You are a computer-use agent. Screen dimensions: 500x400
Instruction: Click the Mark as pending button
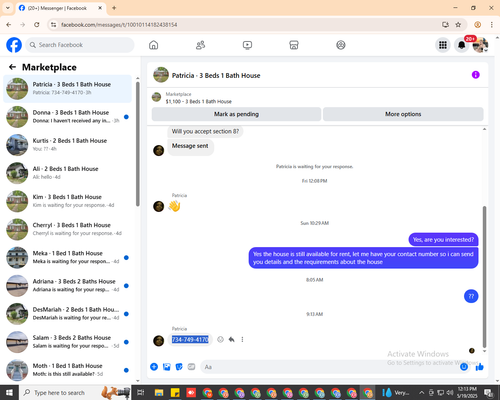pyautogui.click(x=236, y=114)
